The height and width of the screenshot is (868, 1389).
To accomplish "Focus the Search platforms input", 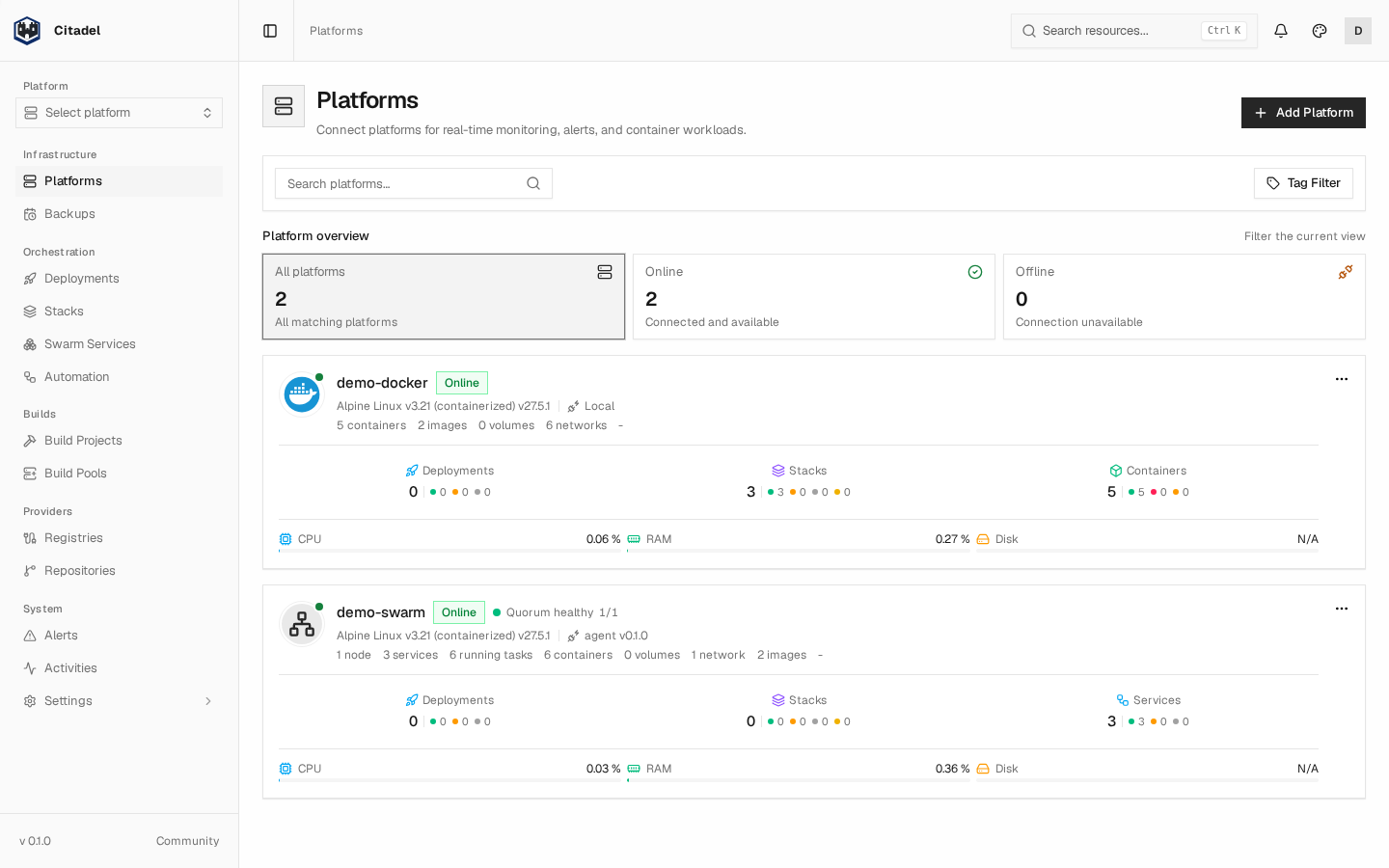I will click(x=414, y=183).
